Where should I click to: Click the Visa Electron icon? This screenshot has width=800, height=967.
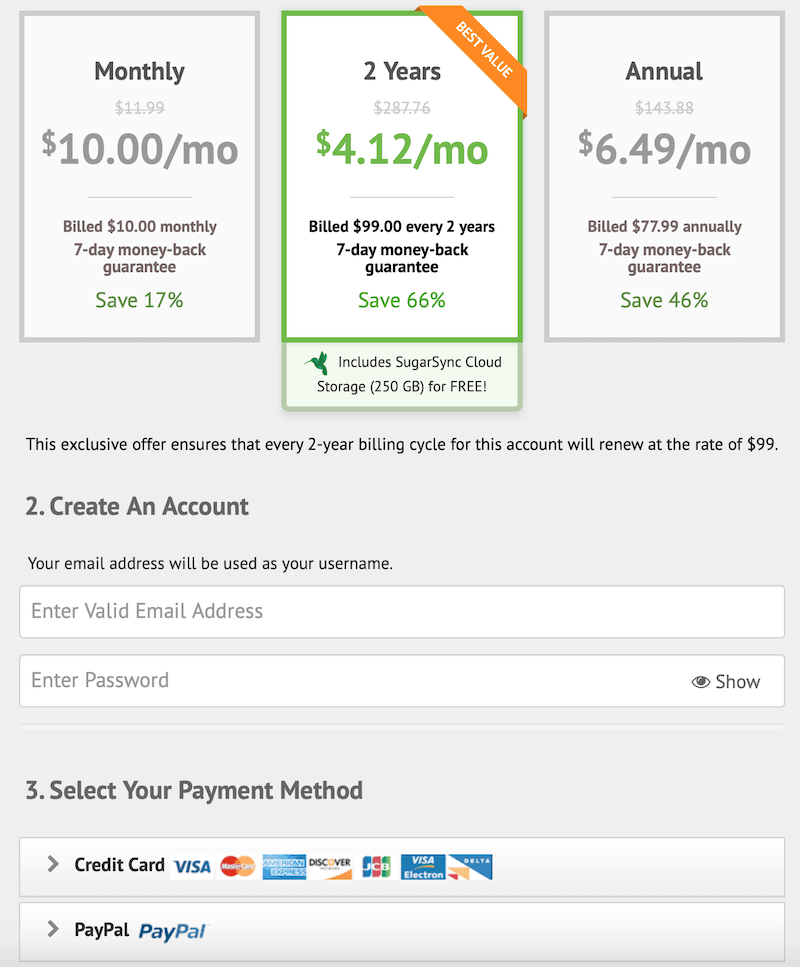(x=424, y=865)
